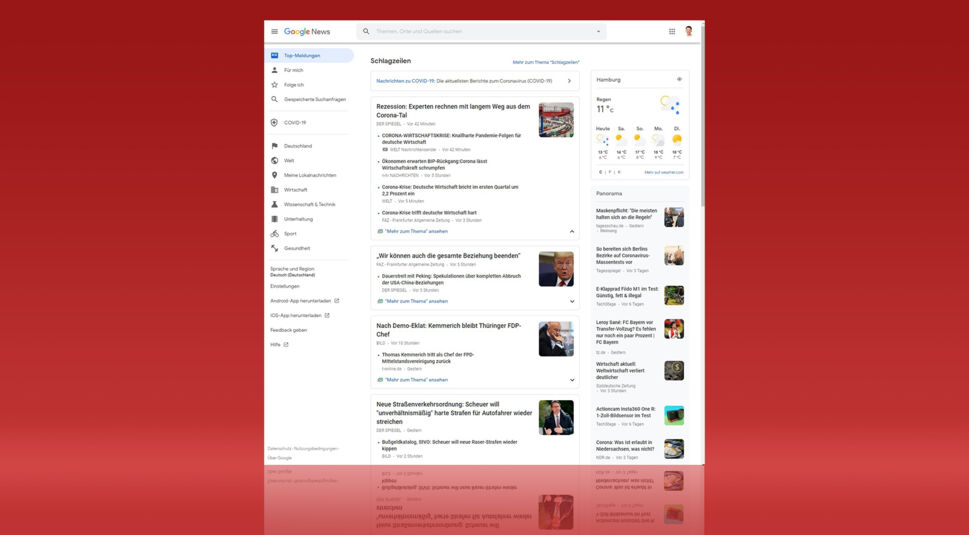Open Maskenpflicht Panorama thumbnail
This screenshot has width=969, height=535.
point(674,217)
